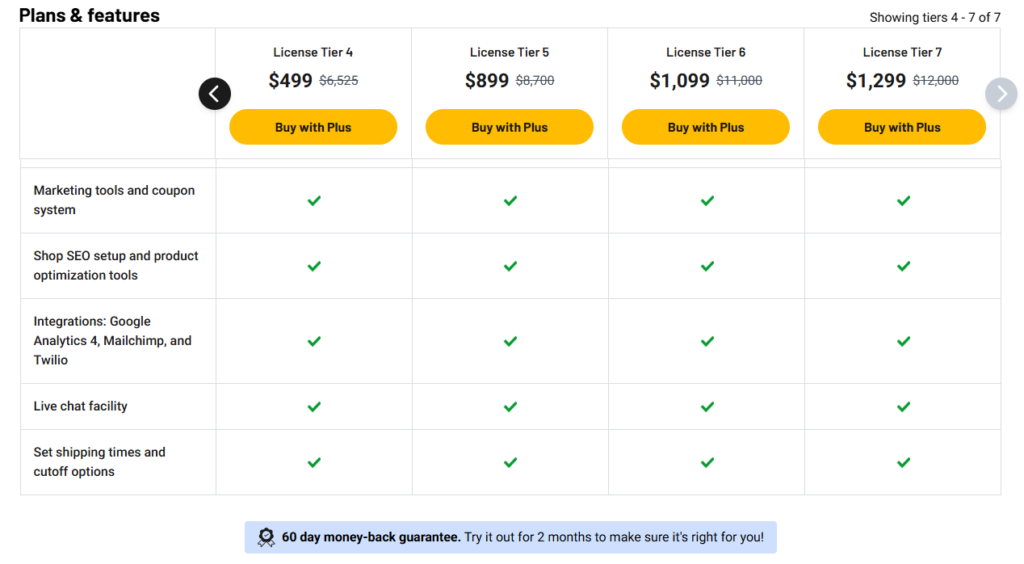Click Tier 4 Live chat facility checkmark
The image size is (1024, 564).
tap(314, 407)
